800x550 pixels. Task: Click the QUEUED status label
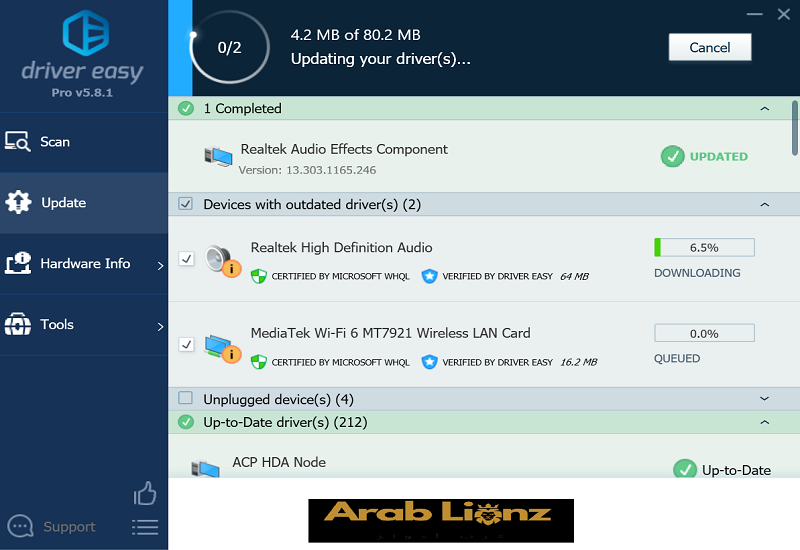677,359
